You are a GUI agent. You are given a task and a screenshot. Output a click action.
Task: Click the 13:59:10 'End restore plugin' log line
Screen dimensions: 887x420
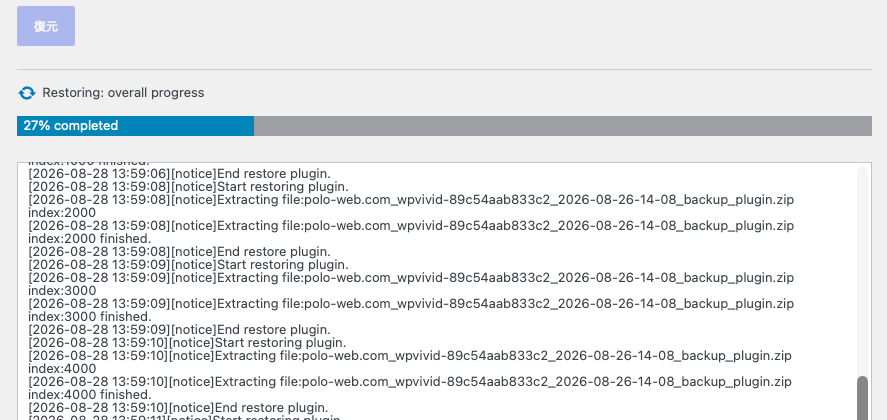pyautogui.click(x=178, y=408)
